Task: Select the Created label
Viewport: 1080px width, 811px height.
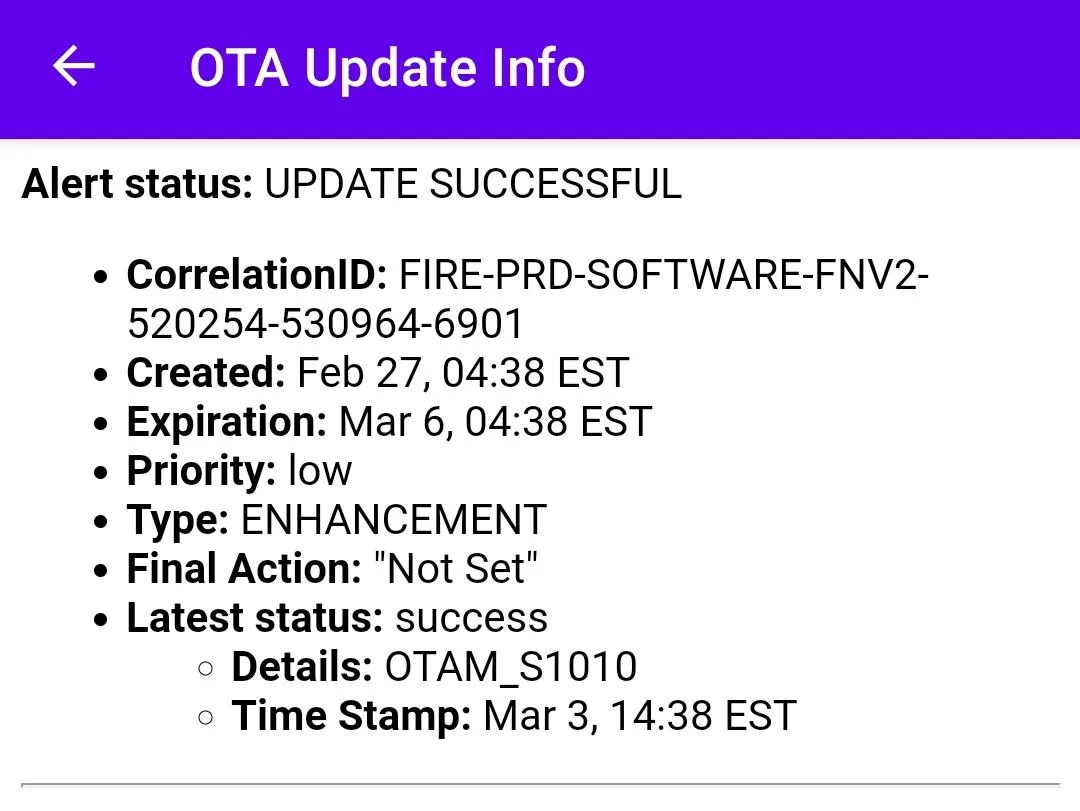Action: point(206,373)
